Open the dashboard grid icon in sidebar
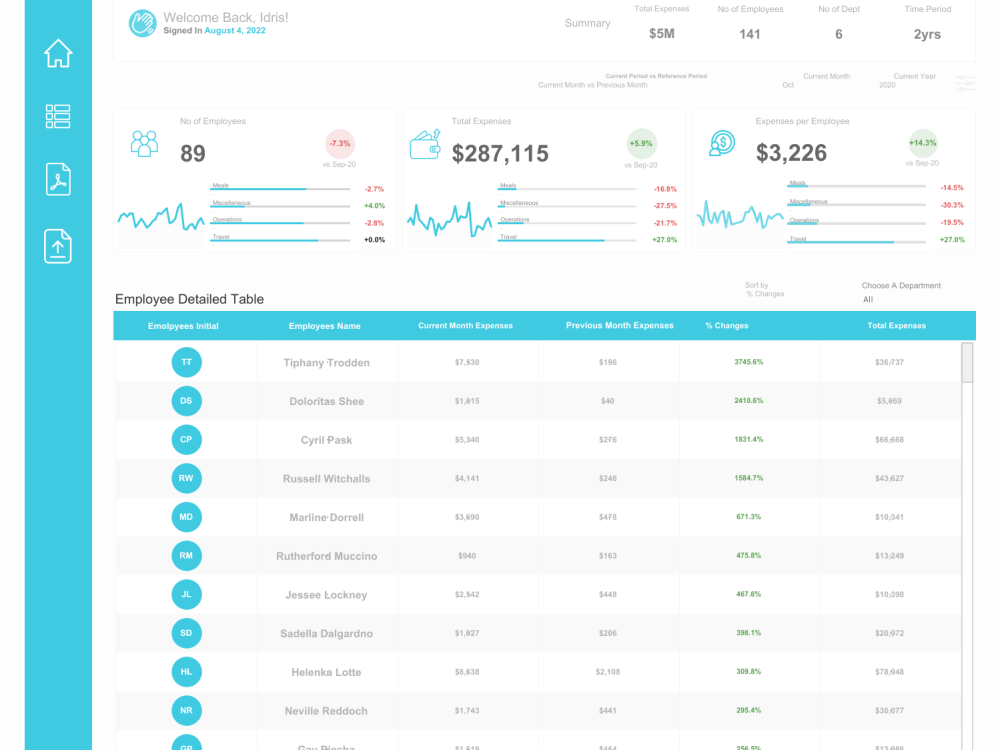Image resolution: width=1000 pixels, height=750 pixels. 58,116
